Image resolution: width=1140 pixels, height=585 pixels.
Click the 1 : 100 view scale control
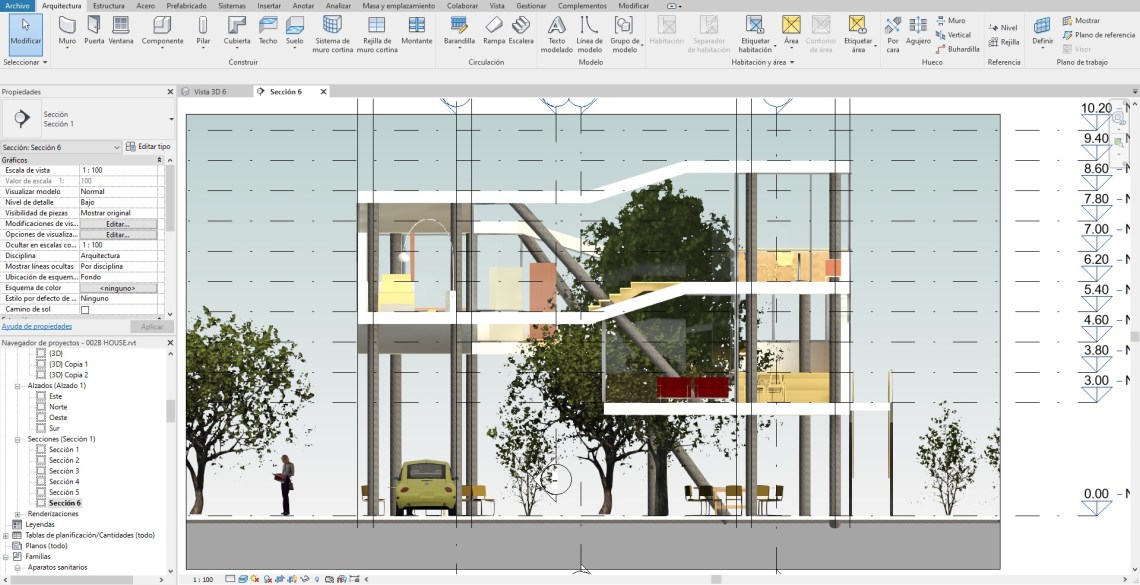point(201,579)
